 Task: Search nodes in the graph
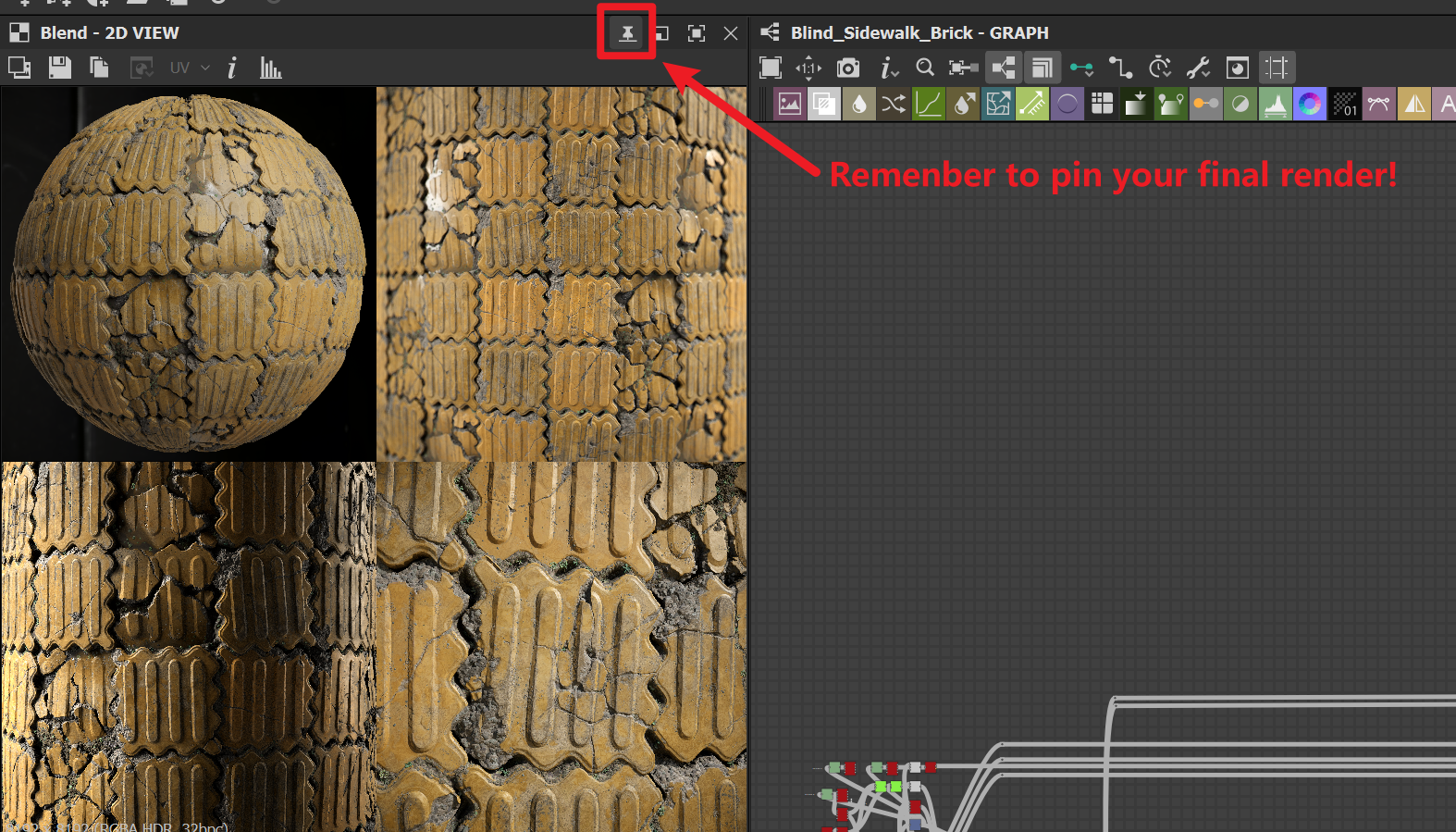pyautogui.click(x=925, y=68)
